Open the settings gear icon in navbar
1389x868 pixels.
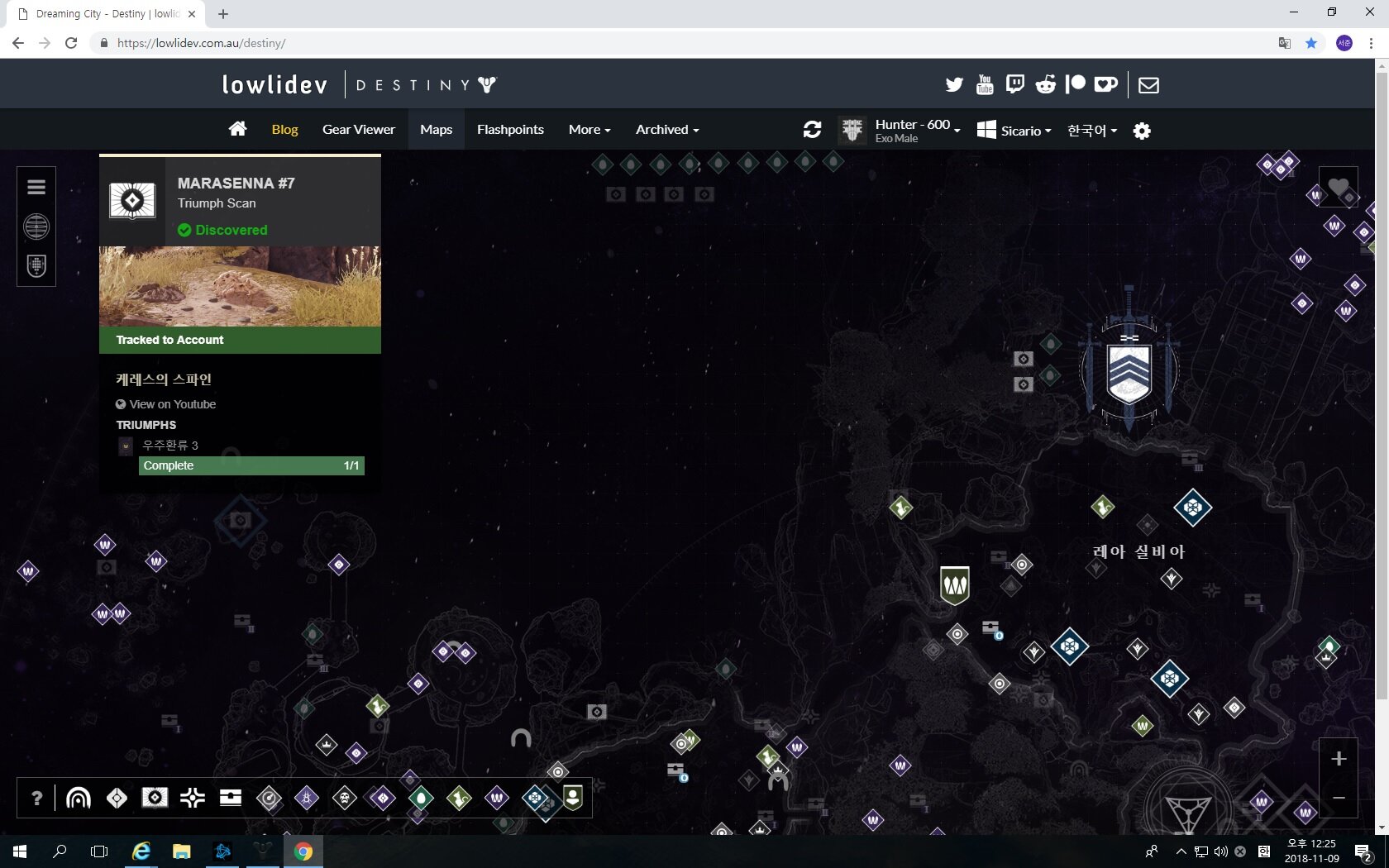(x=1142, y=131)
